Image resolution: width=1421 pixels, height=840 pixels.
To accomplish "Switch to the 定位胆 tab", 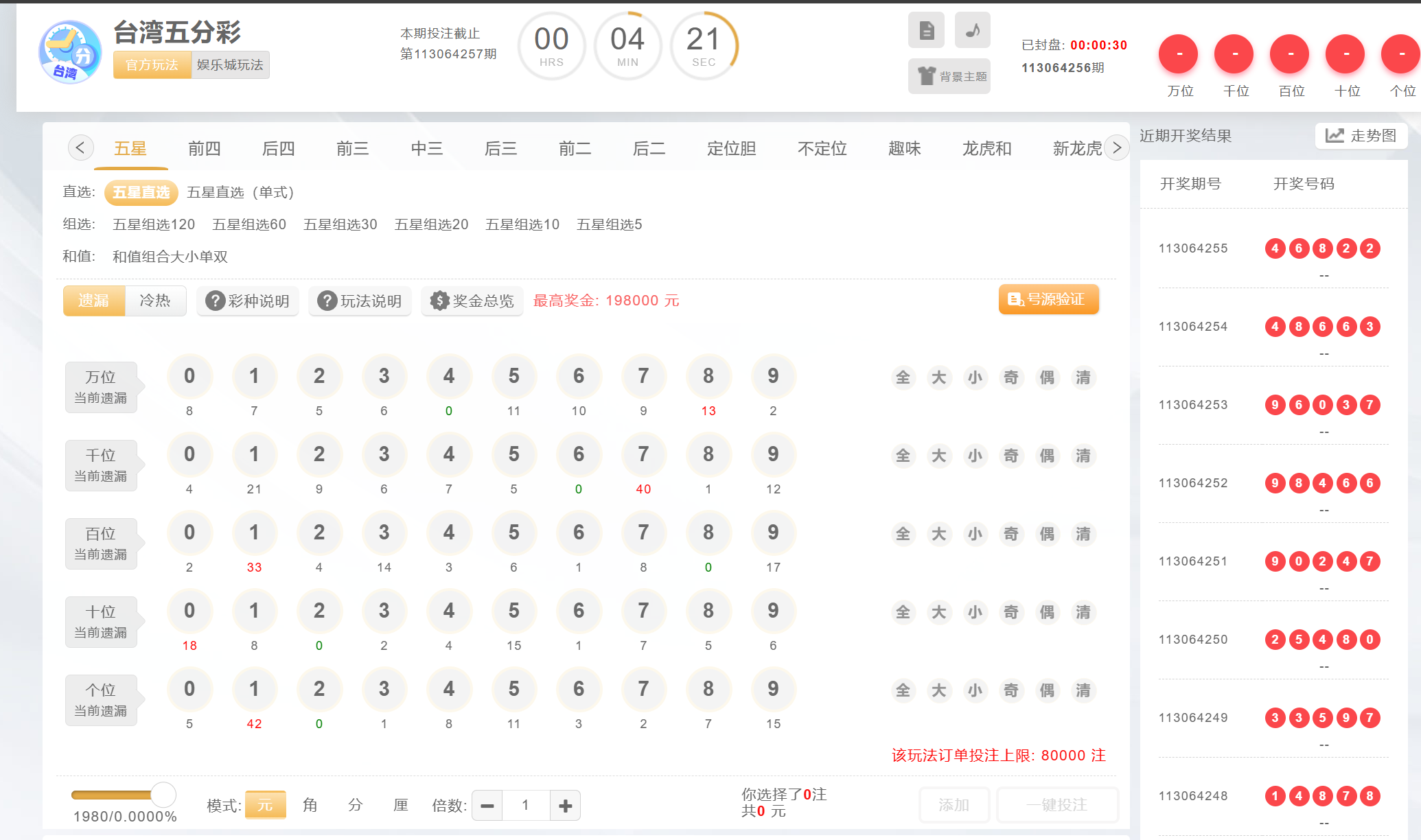I will coord(731,148).
